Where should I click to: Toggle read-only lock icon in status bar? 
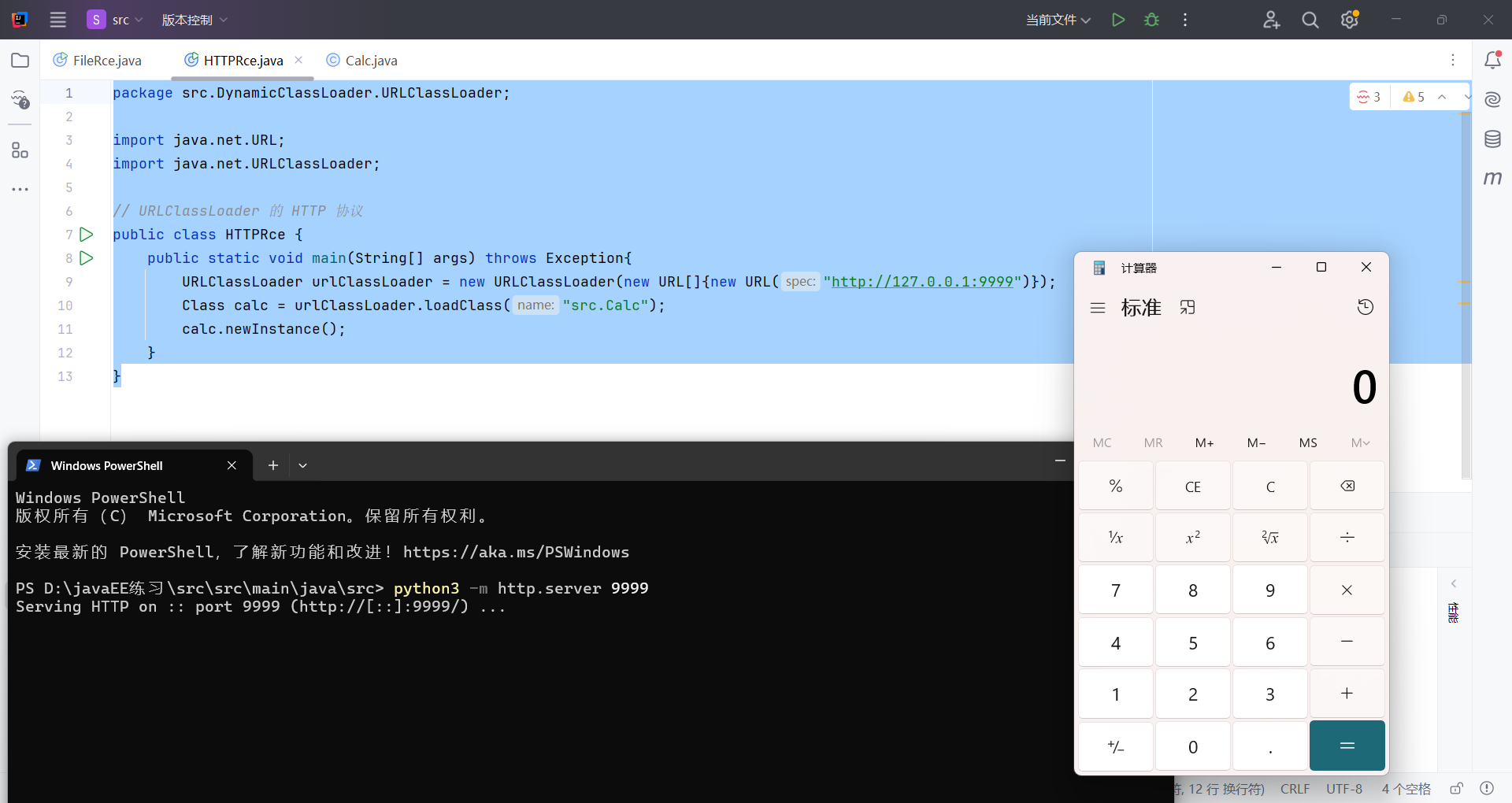1456,788
